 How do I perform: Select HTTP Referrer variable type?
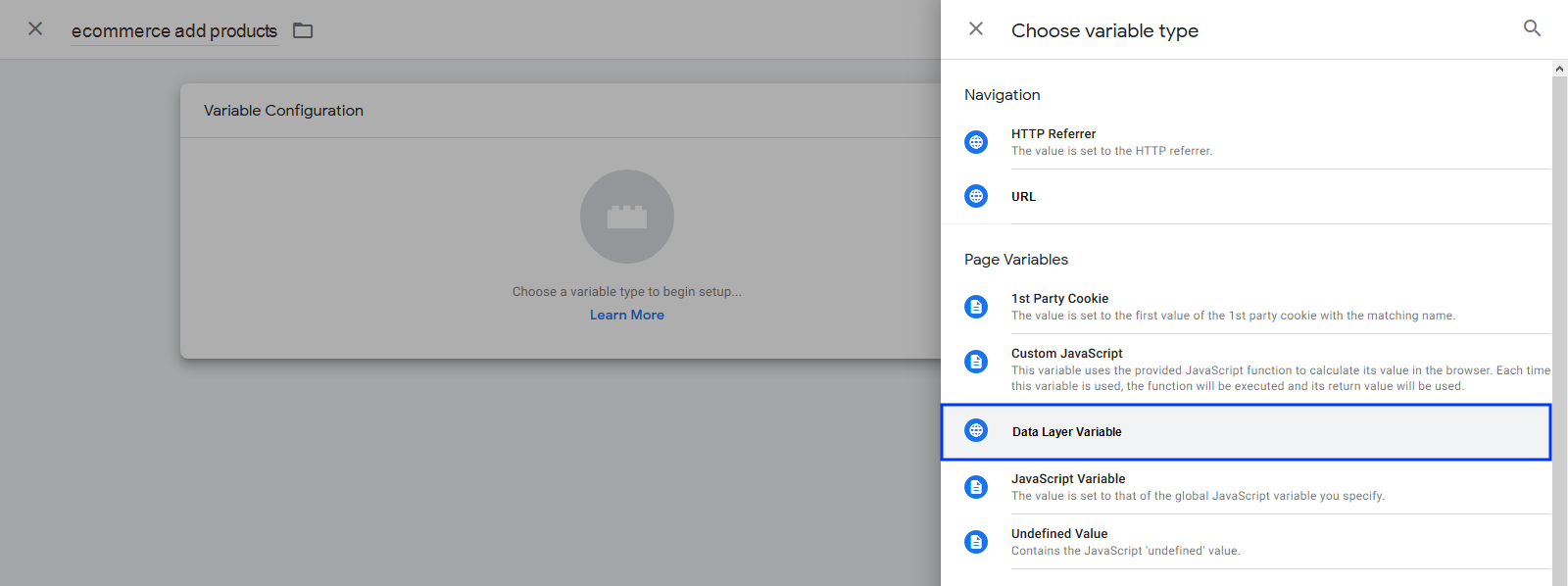tap(1053, 134)
